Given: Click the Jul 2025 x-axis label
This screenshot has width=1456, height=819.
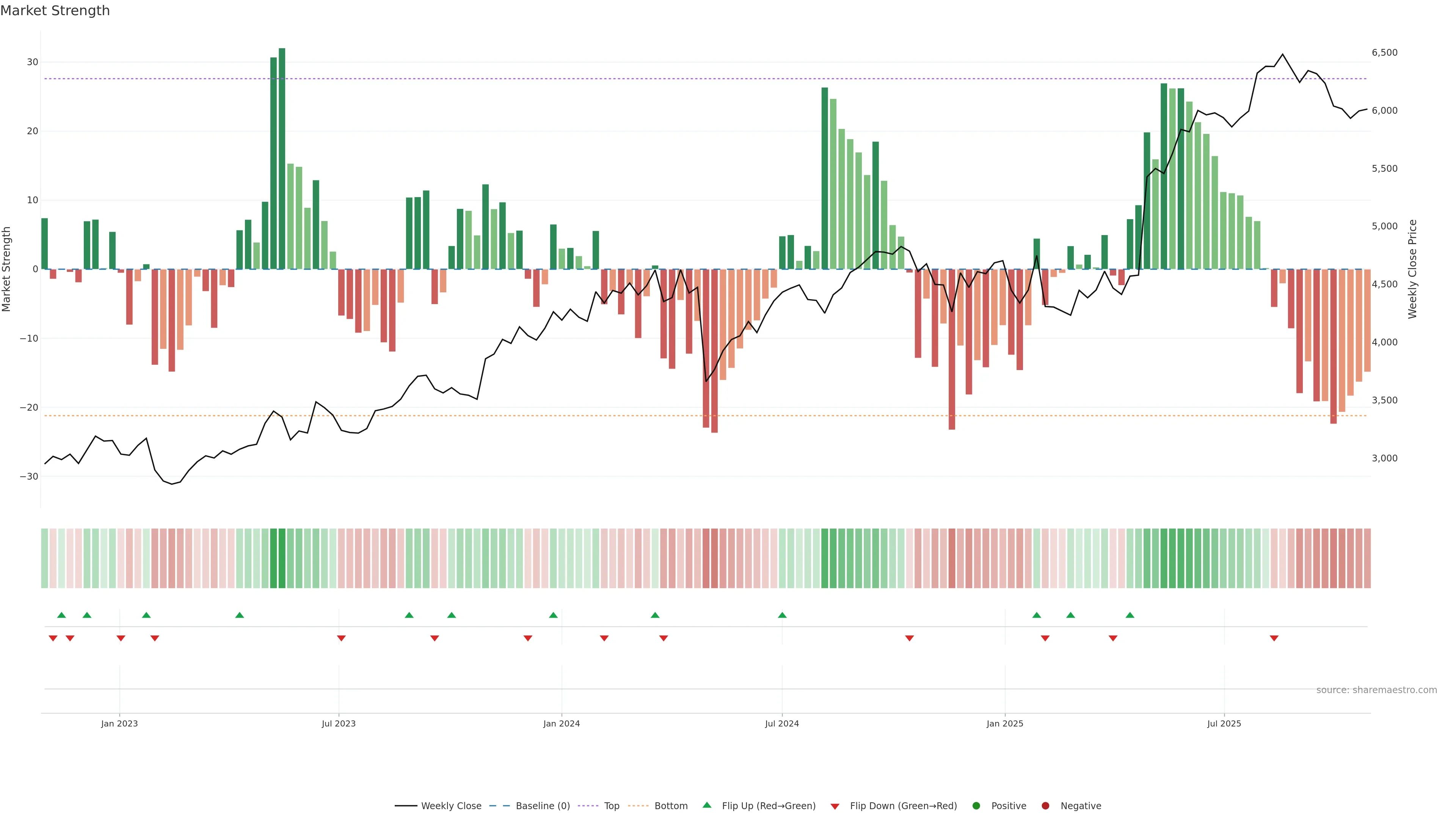Looking at the screenshot, I should (1224, 723).
